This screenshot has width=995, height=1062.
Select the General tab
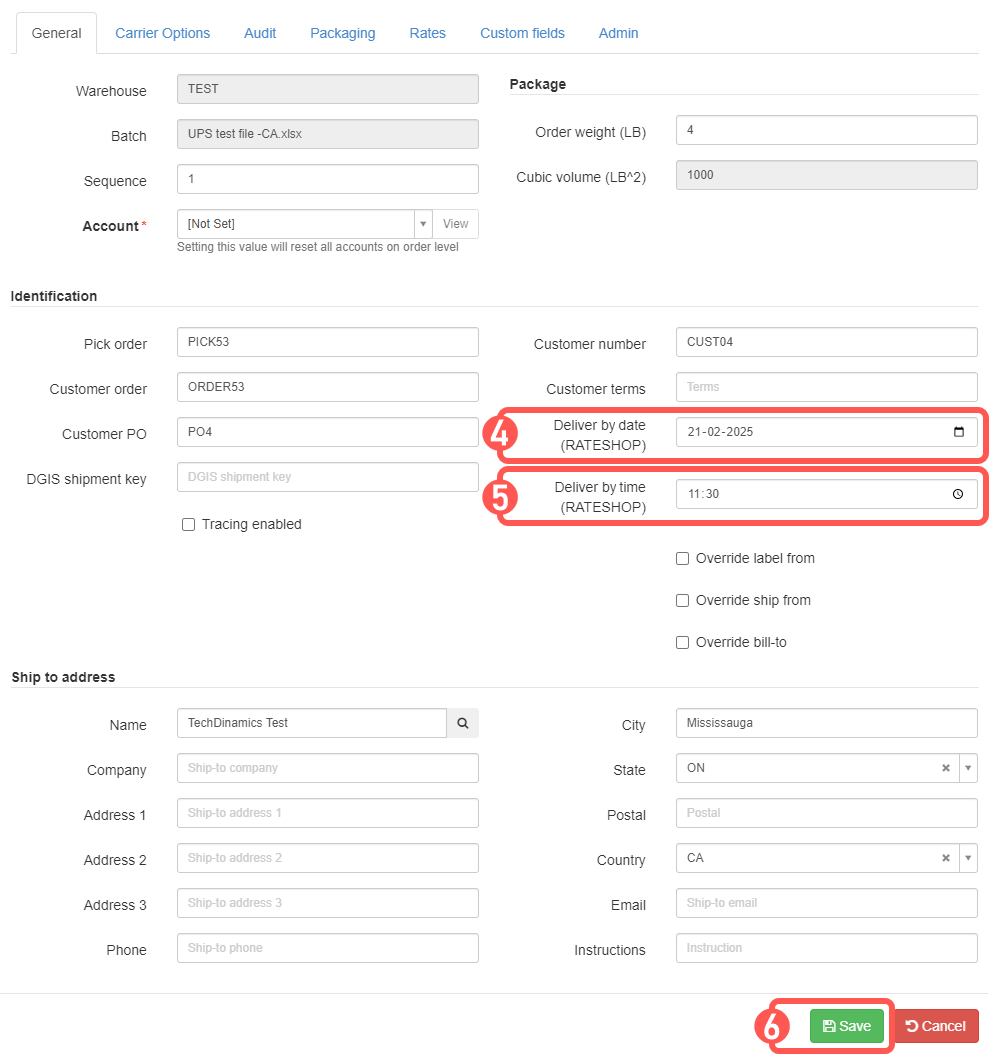56,33
